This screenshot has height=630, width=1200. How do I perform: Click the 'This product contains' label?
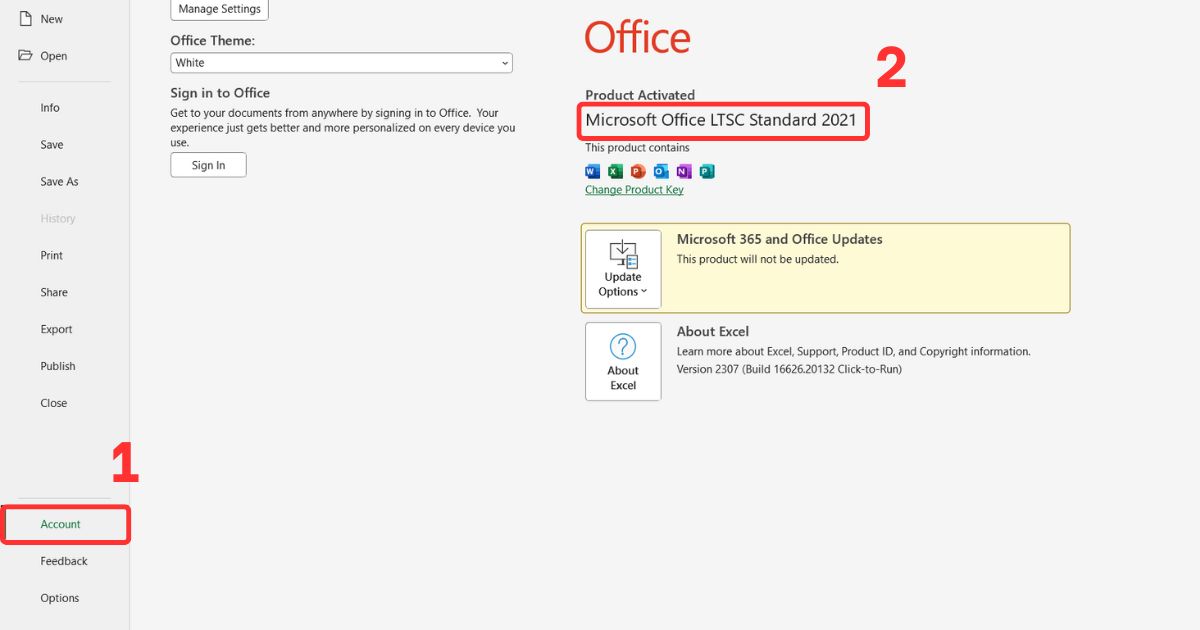pyautogui.click(x=637, y=148)
